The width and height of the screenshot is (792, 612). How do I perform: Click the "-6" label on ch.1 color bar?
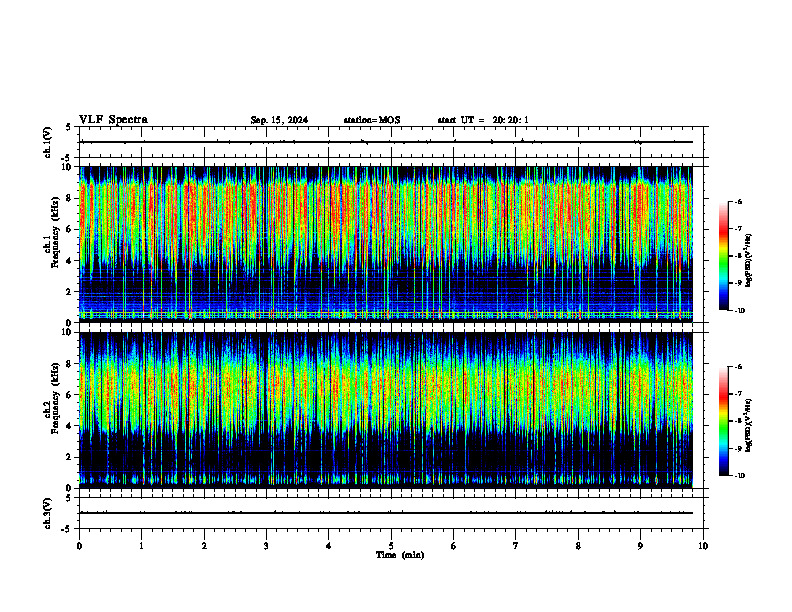[738, 201]
